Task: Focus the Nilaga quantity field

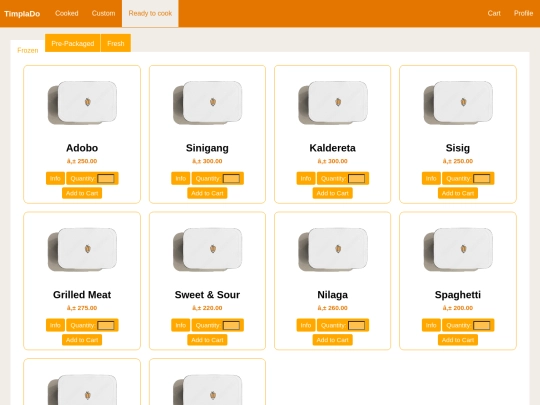Action: tap(356, 325)
